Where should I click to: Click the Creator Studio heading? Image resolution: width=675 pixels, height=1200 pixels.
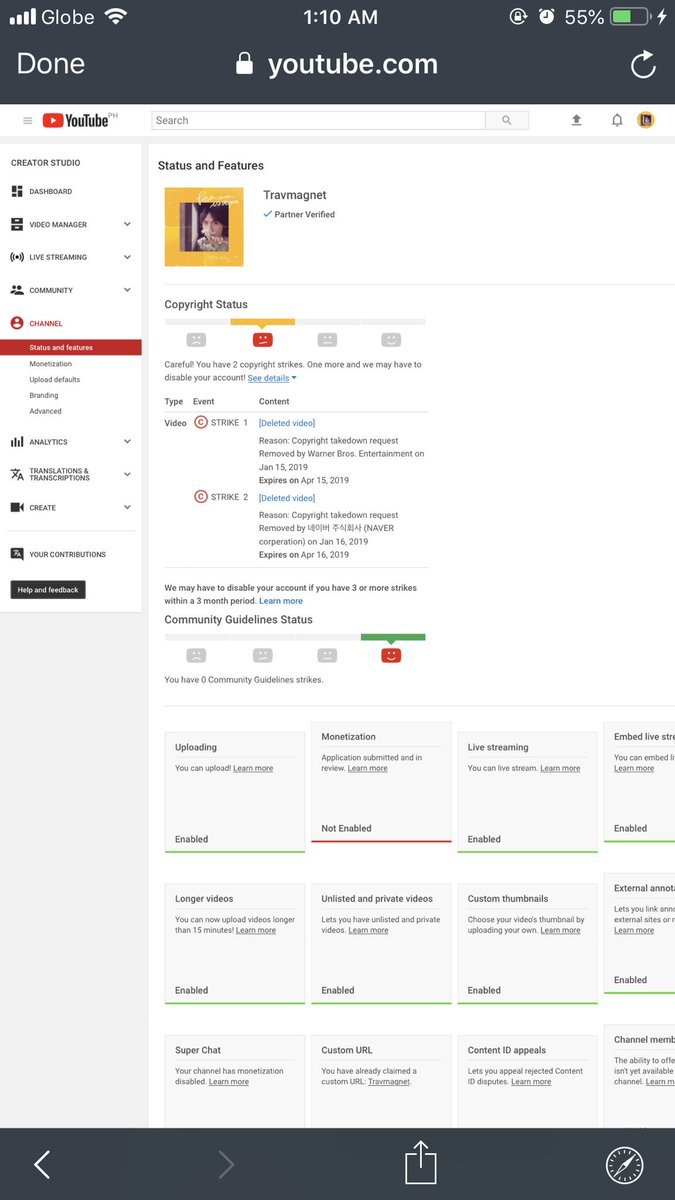(46, 163)
